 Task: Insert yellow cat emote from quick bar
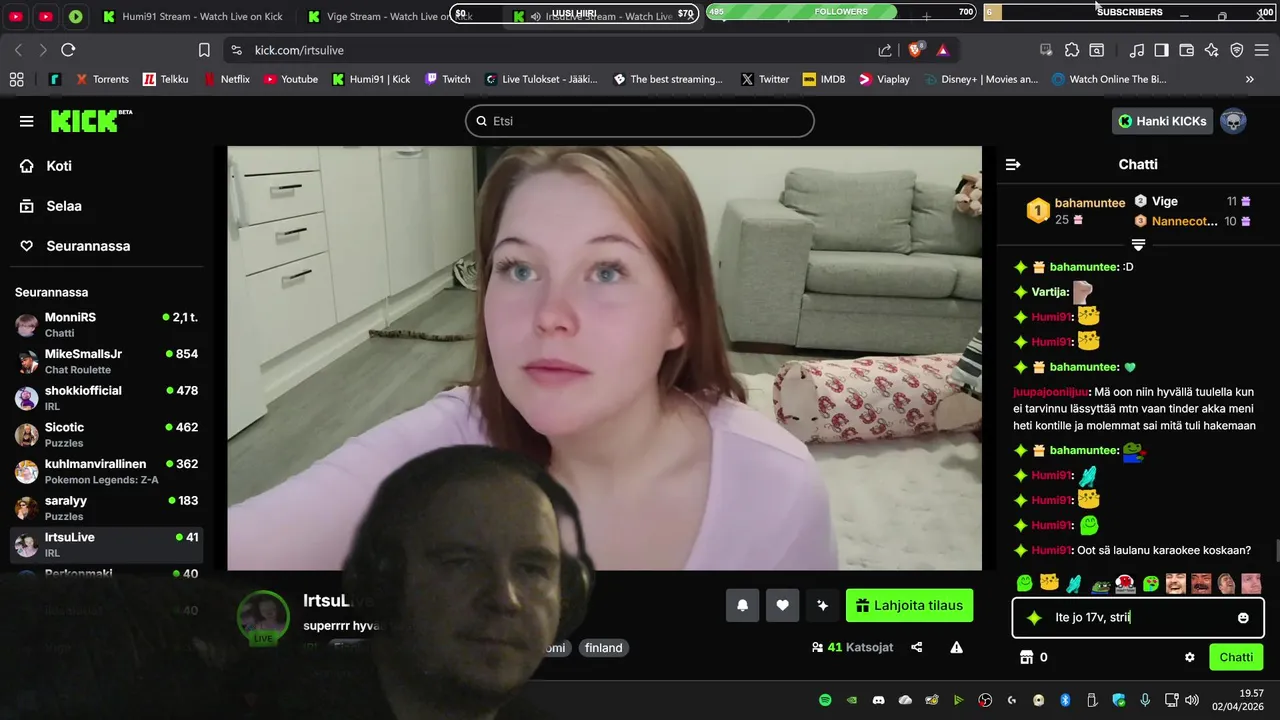1049,583
